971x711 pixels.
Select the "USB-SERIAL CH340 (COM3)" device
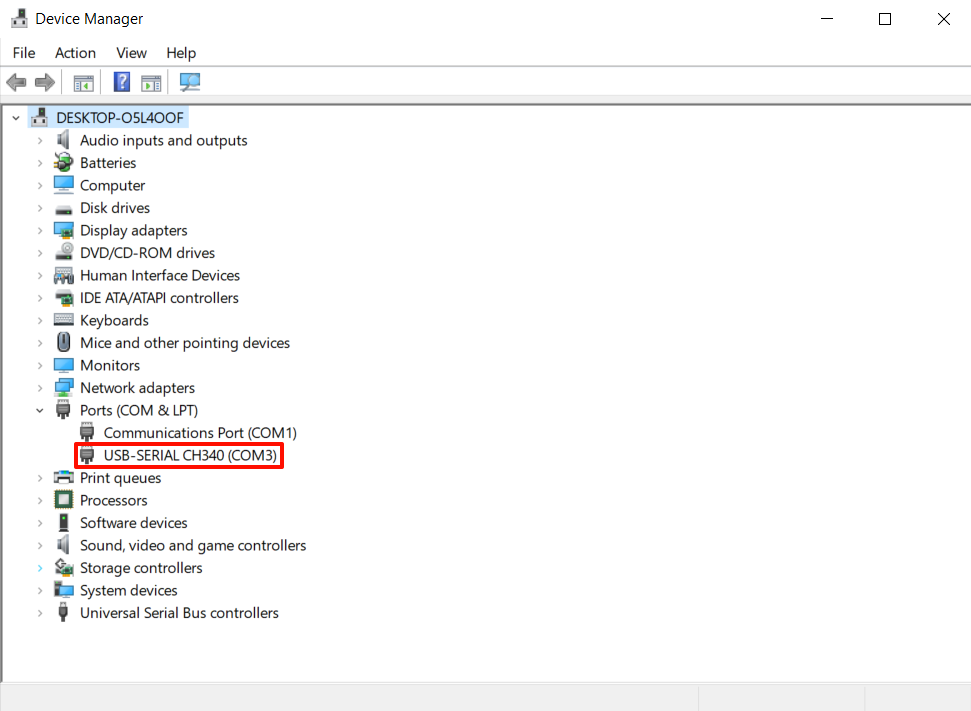(x=190, y=455)
